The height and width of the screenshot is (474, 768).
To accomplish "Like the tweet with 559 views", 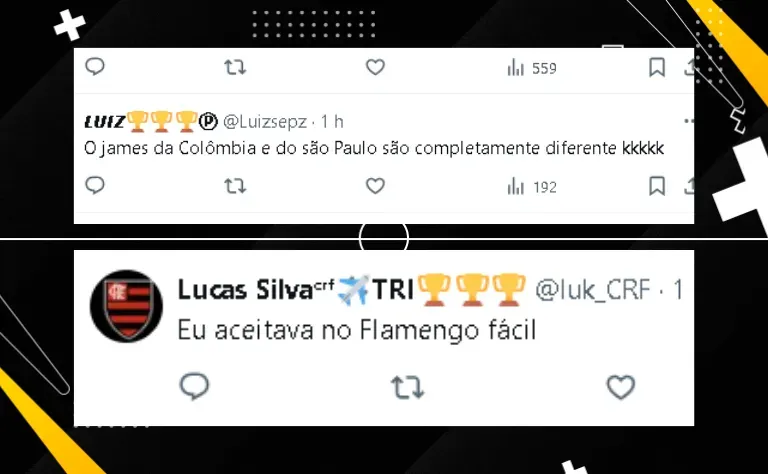I will tap(375, 67).
